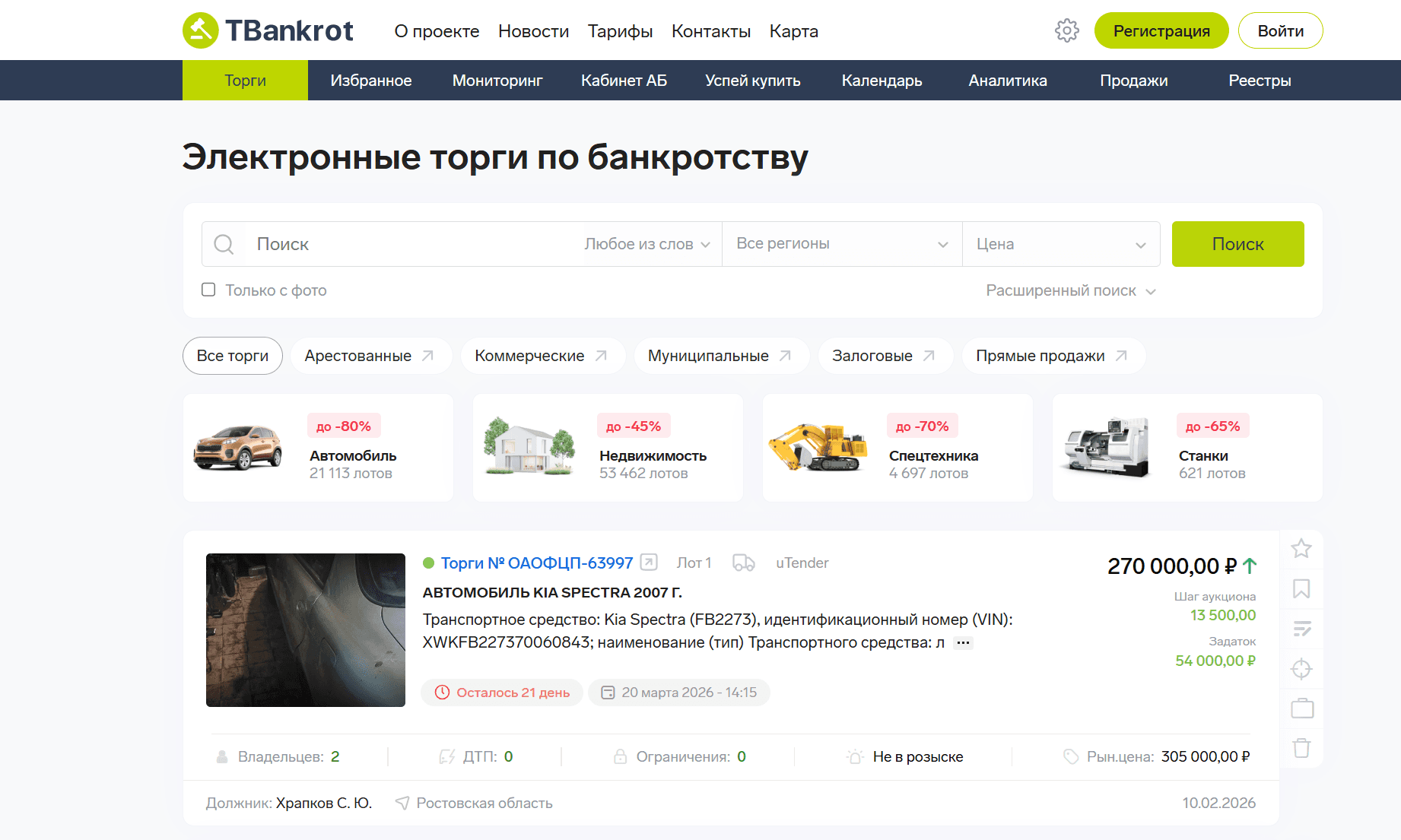Viewport: 1401px width, 840px height.
Task: Click the crosshair tracking icon
Action: click(1301, 669)
